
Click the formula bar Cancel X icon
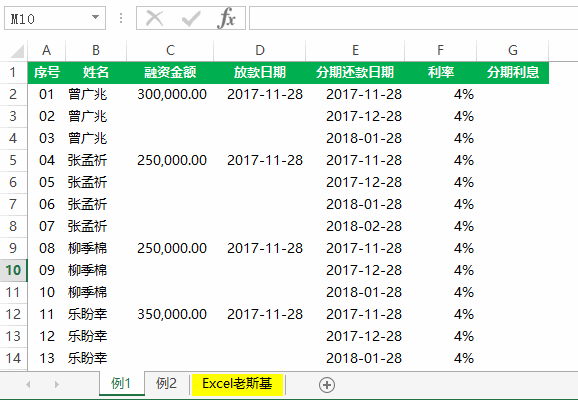click(x=155, y=18)
